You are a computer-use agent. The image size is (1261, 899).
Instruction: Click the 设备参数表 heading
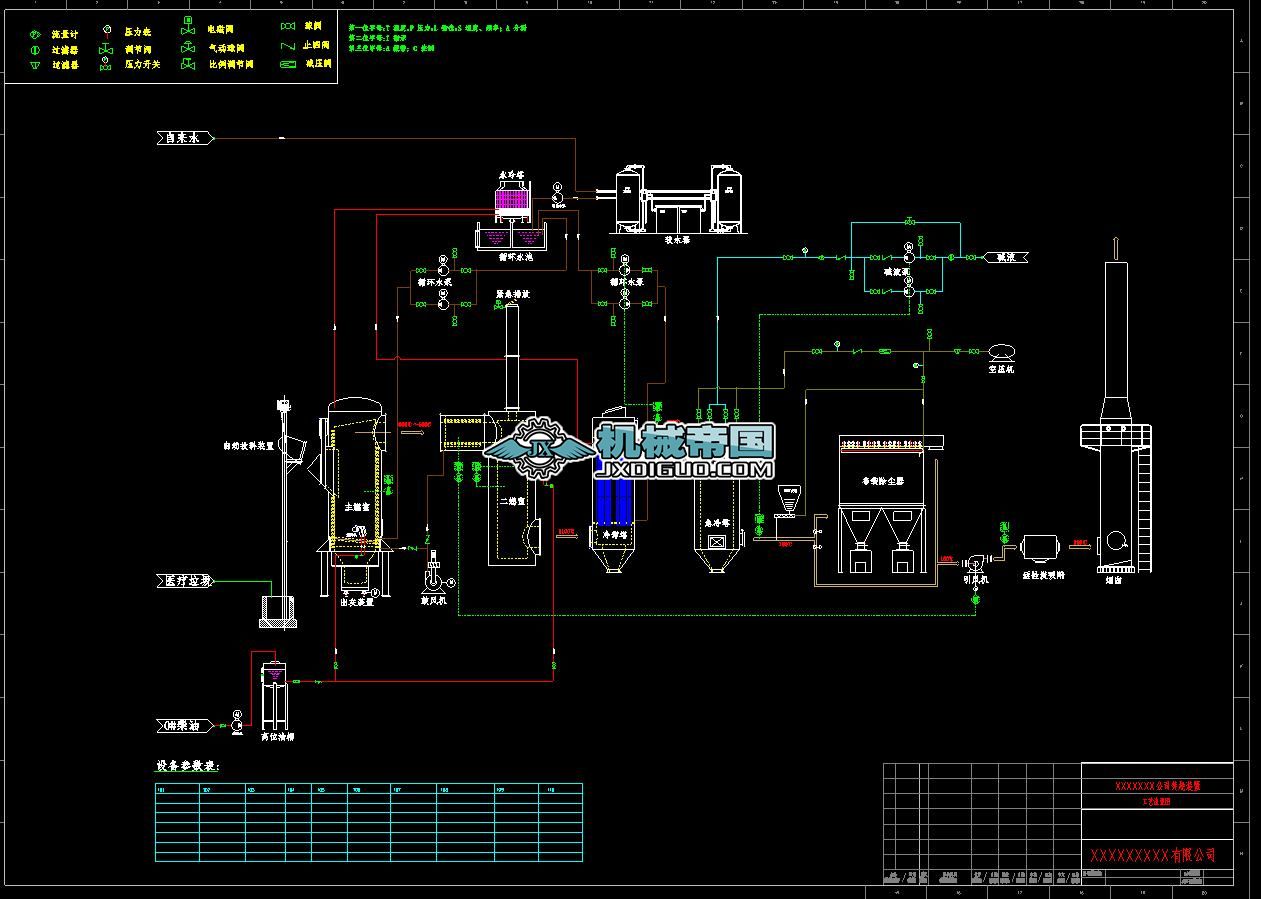coord(187,766)
